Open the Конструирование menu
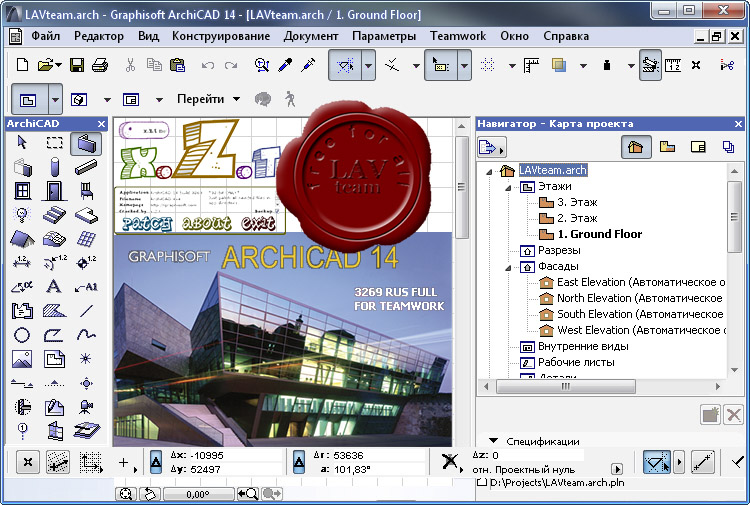This screenshot has height=505, width=750. click(x=221, y=36)
